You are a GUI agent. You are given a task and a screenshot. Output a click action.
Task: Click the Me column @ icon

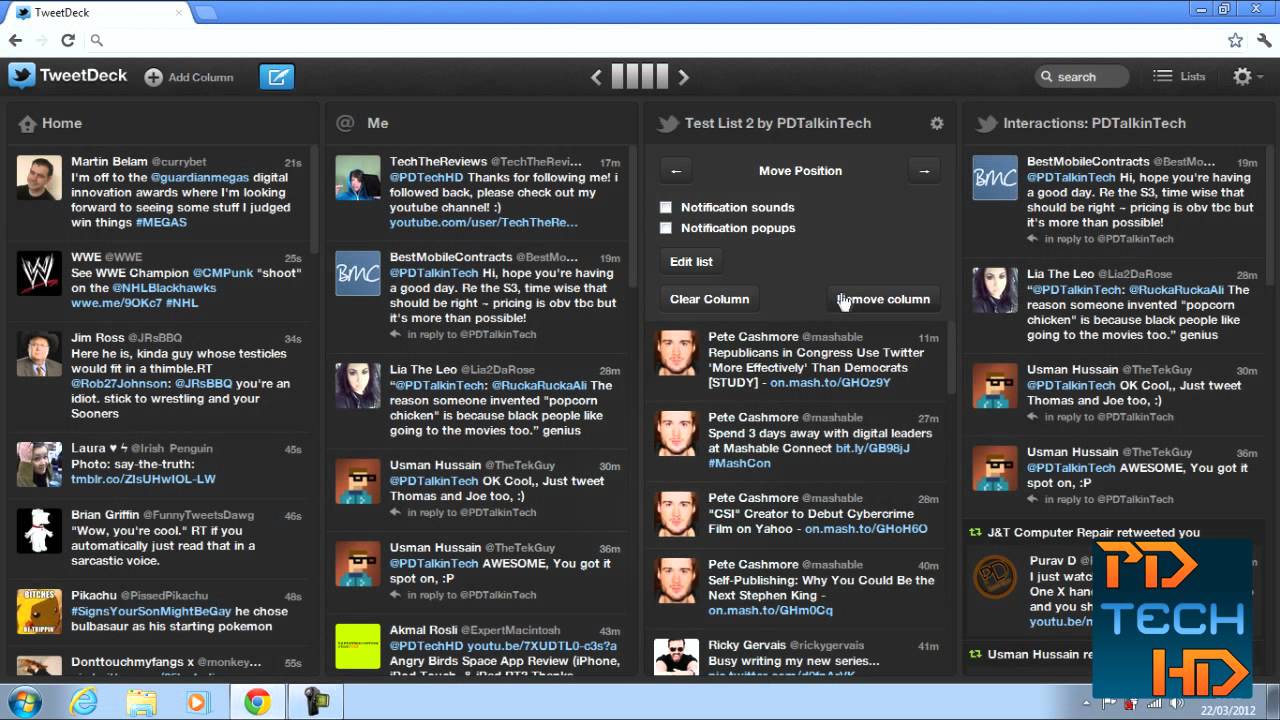[345, 123]
